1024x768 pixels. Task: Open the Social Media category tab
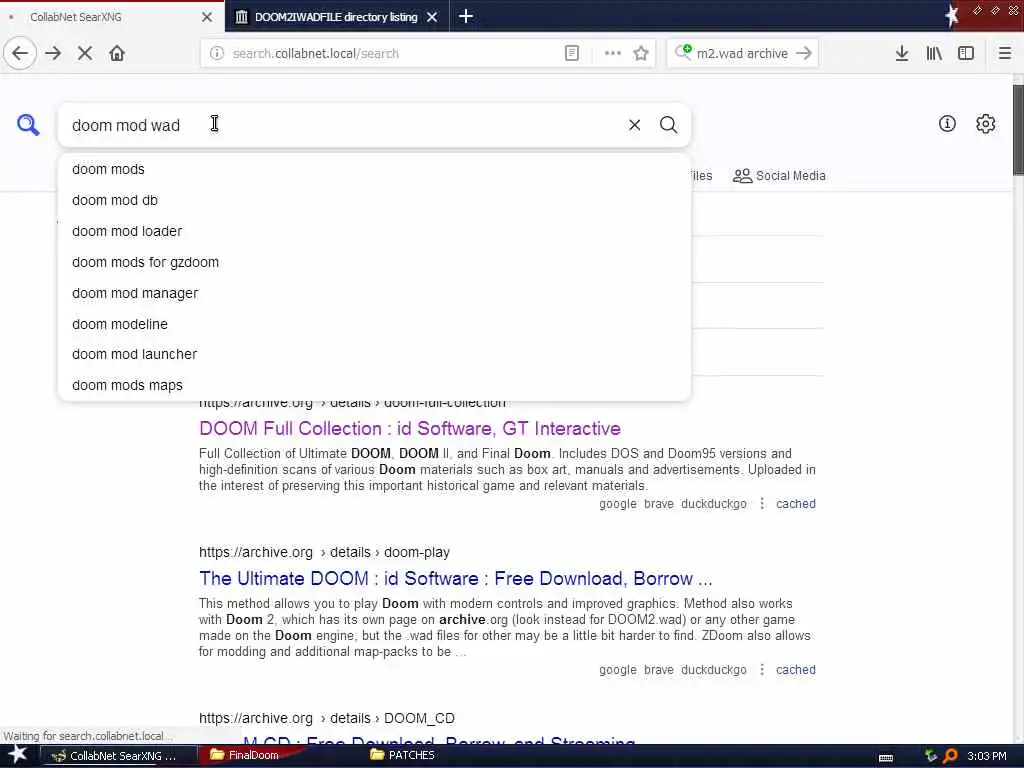779,176
